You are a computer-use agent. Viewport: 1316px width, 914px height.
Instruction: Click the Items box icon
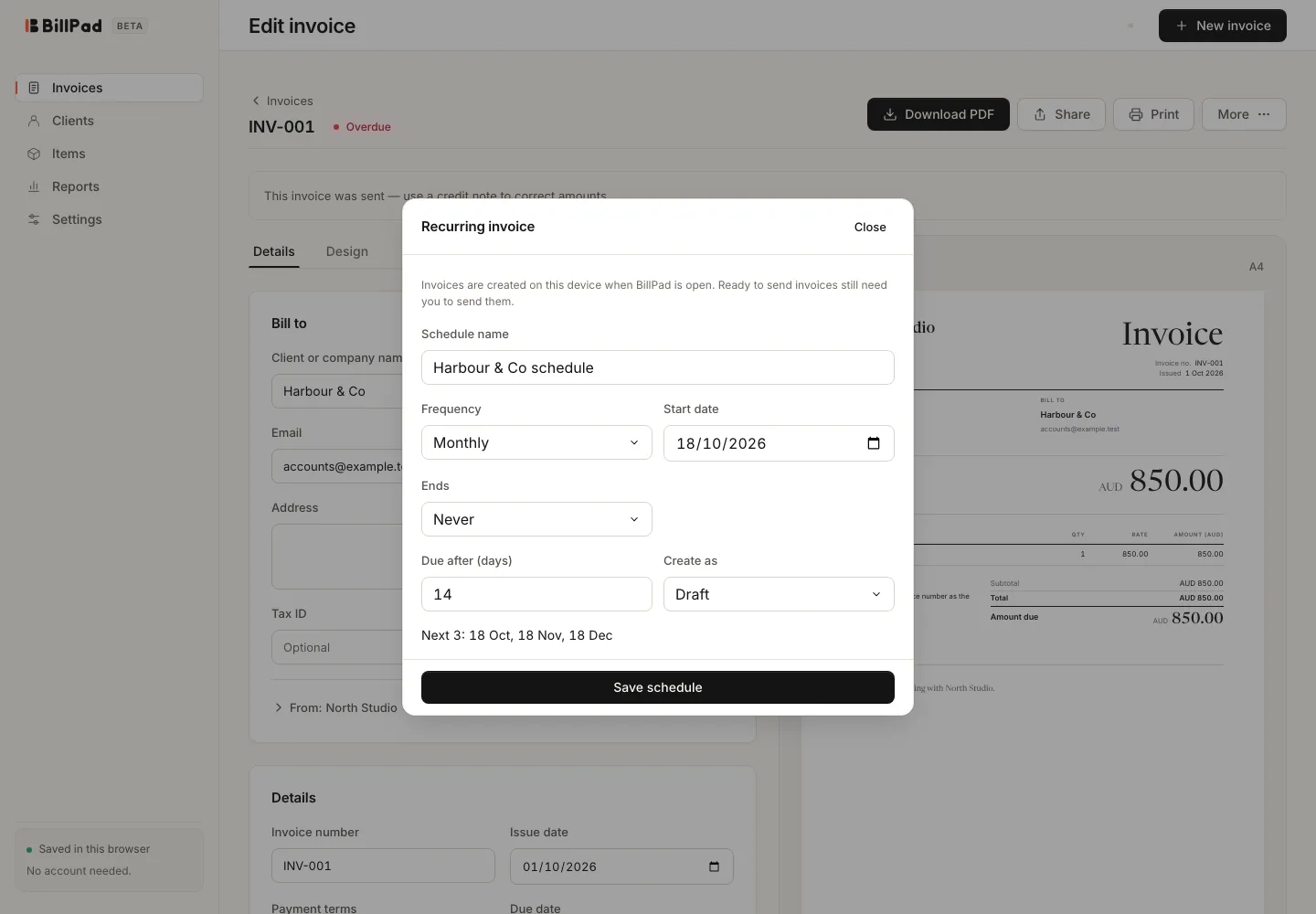(34, 154)
